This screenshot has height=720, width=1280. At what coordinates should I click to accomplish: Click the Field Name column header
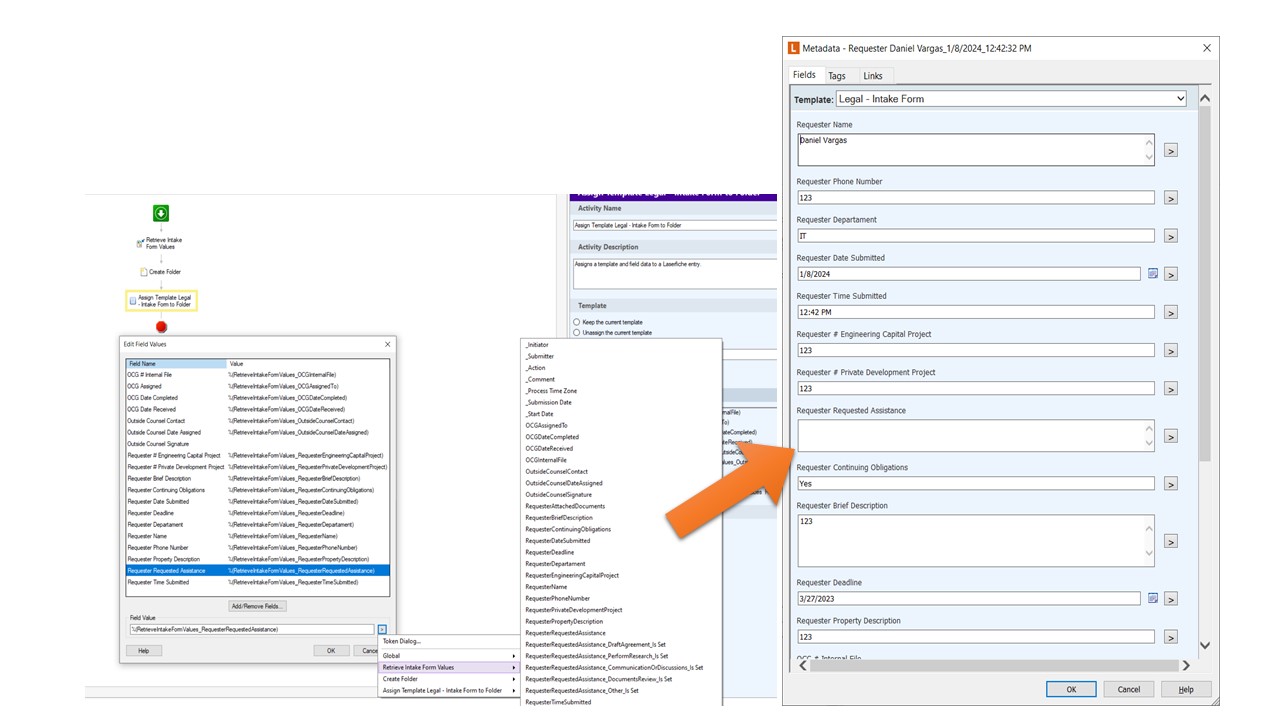point(176,364)
